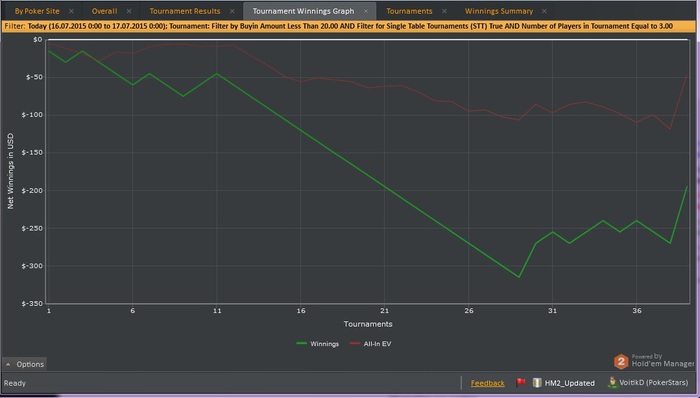Click the x-axis label 21
This screenshot has height=398, width=700.
click(384, 311)
